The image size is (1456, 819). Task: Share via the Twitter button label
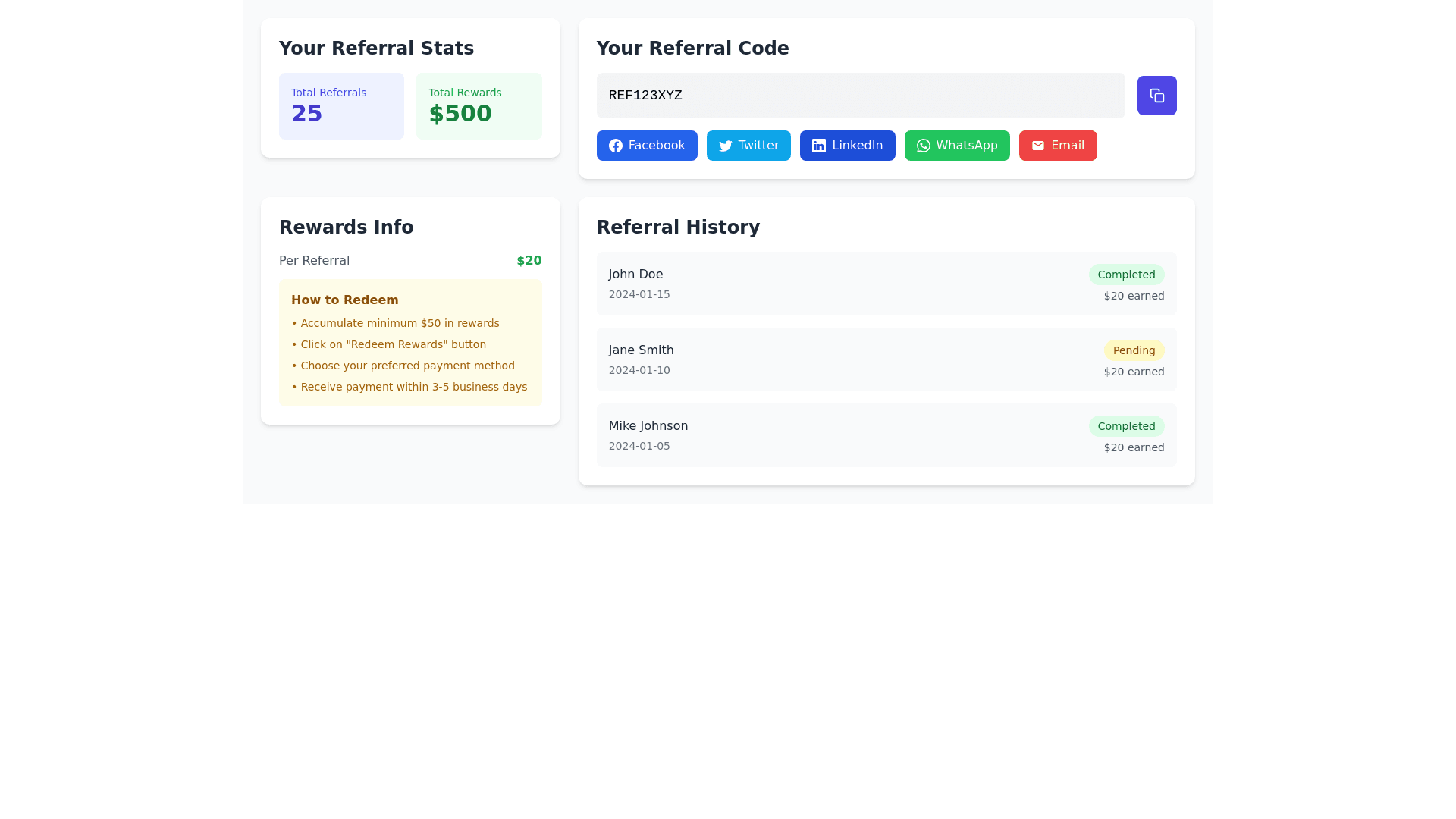click(x=758, y=146)
